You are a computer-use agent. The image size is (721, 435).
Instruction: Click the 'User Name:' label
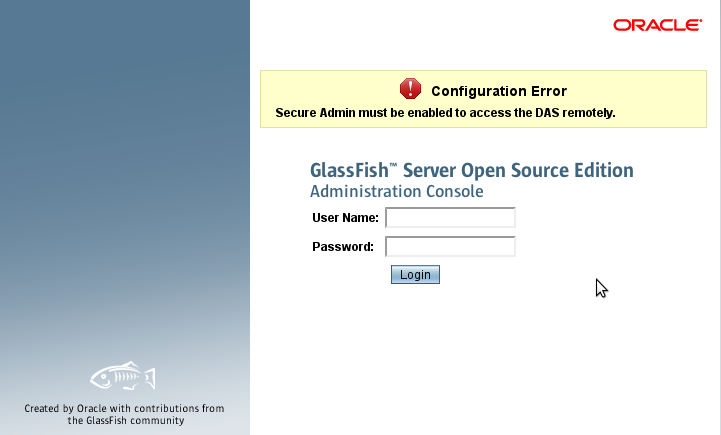point(345,218)
